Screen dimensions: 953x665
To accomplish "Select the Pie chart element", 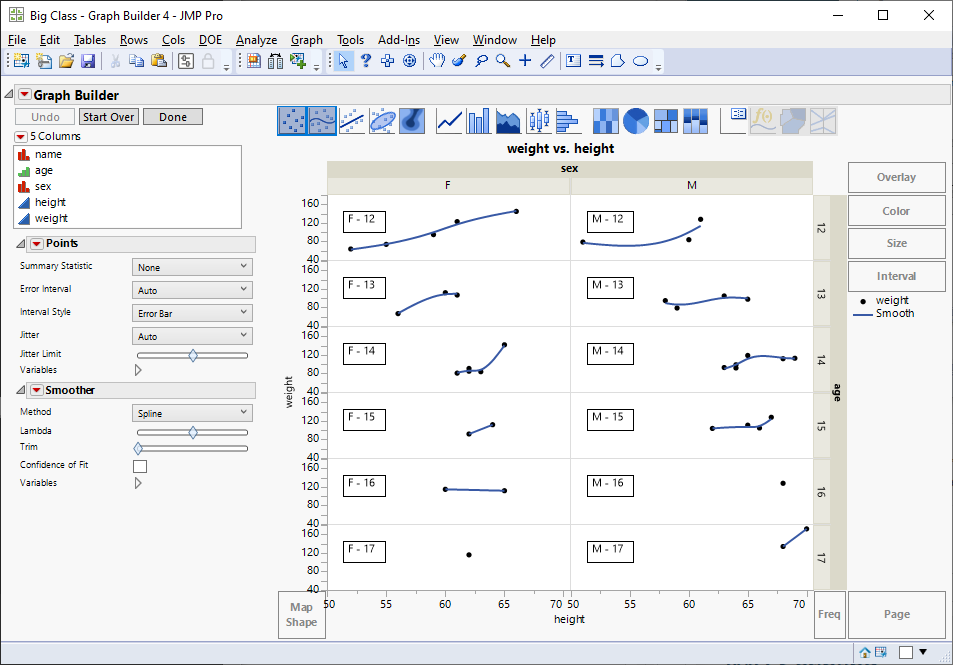I will [x=636, y=120].
